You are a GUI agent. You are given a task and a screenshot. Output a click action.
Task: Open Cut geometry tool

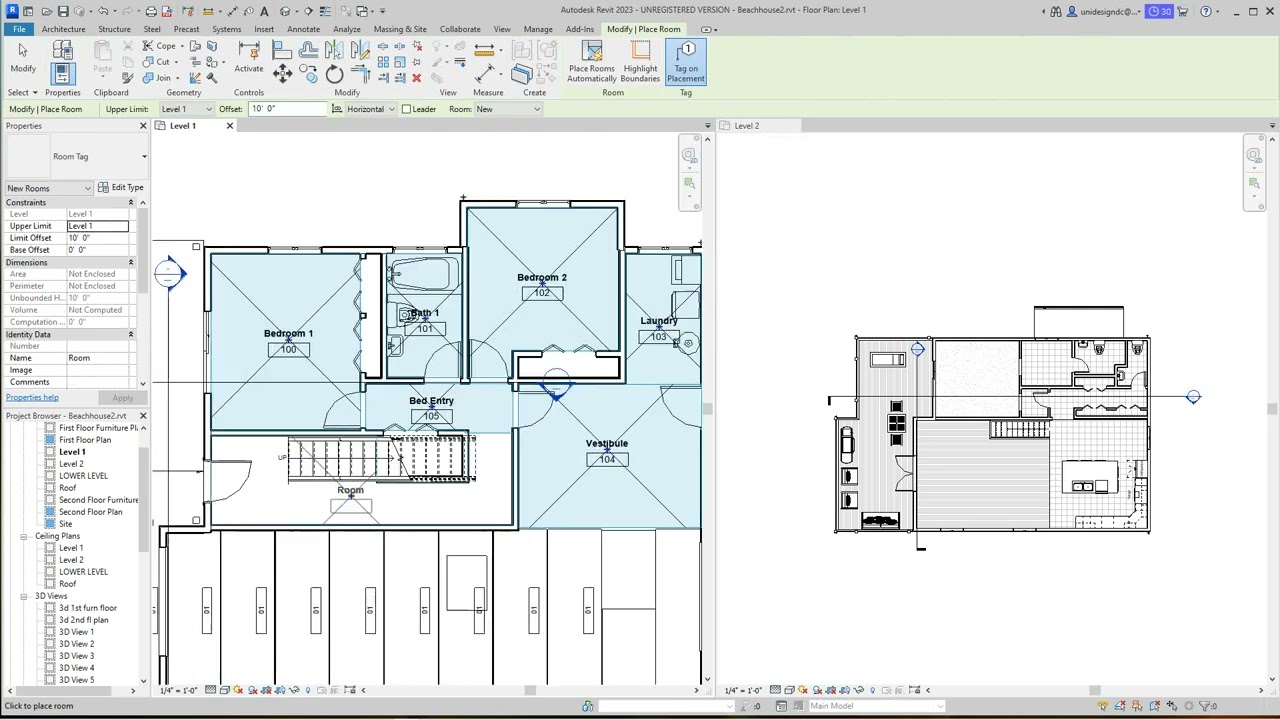pyautogui.click(x=162, y=62)
